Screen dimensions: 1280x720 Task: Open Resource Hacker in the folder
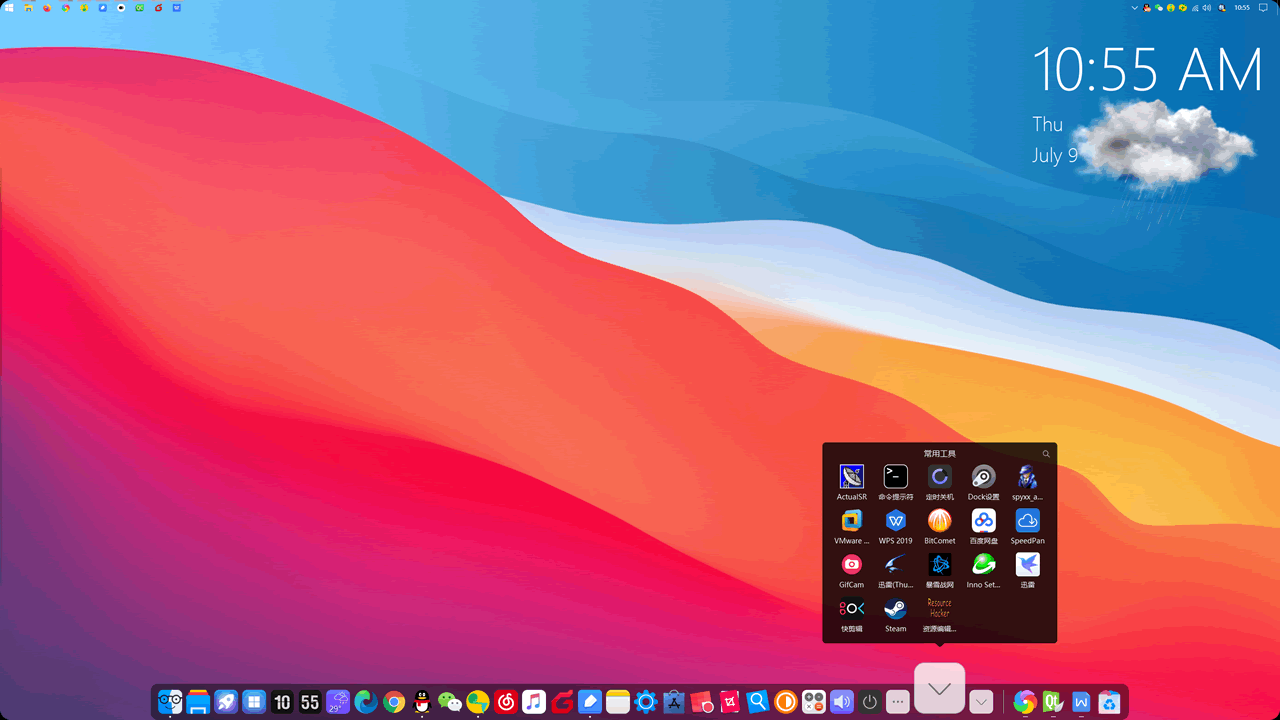click(x=939, y=608)
